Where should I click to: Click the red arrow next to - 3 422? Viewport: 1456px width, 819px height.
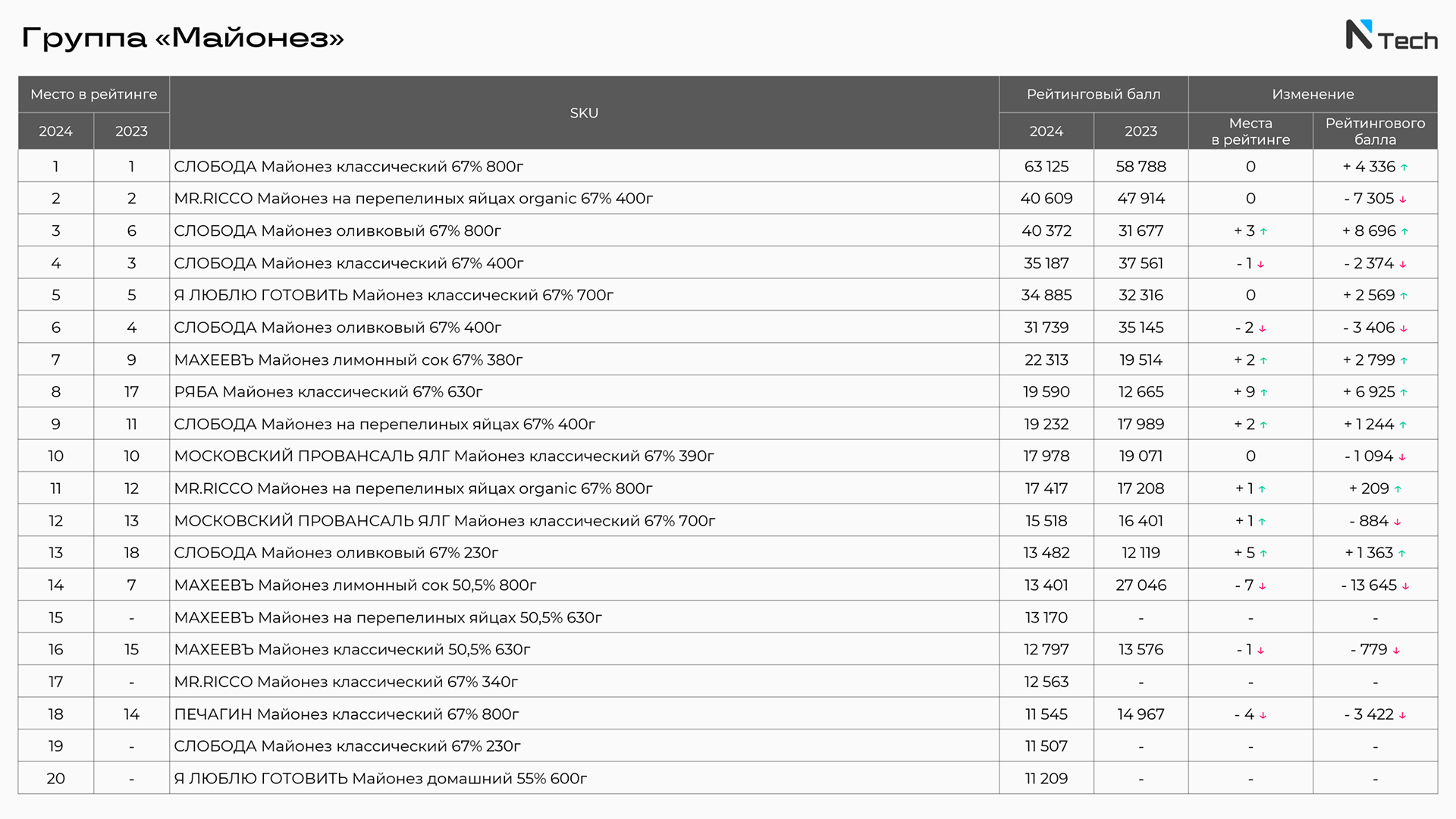click(1403, 715)
